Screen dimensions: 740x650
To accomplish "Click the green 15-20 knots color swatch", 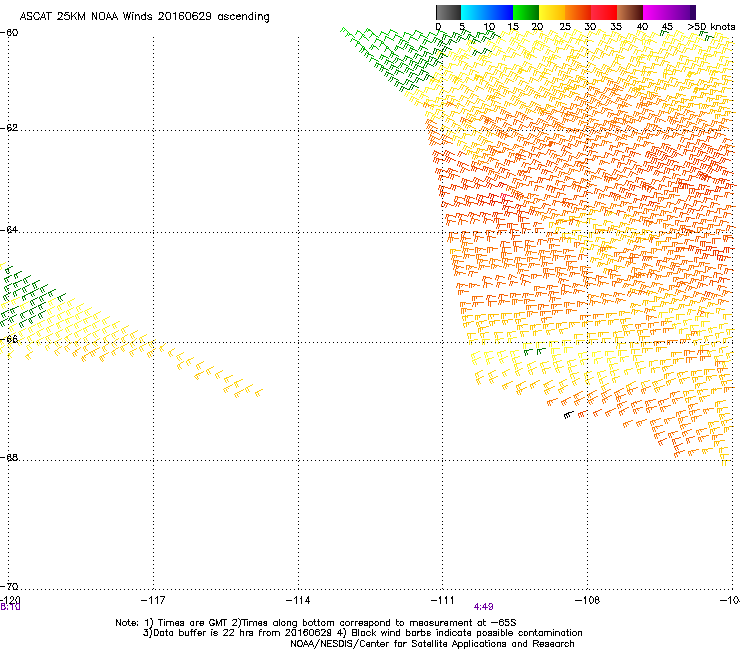I will pyautogui.click(x=526, y=12).
